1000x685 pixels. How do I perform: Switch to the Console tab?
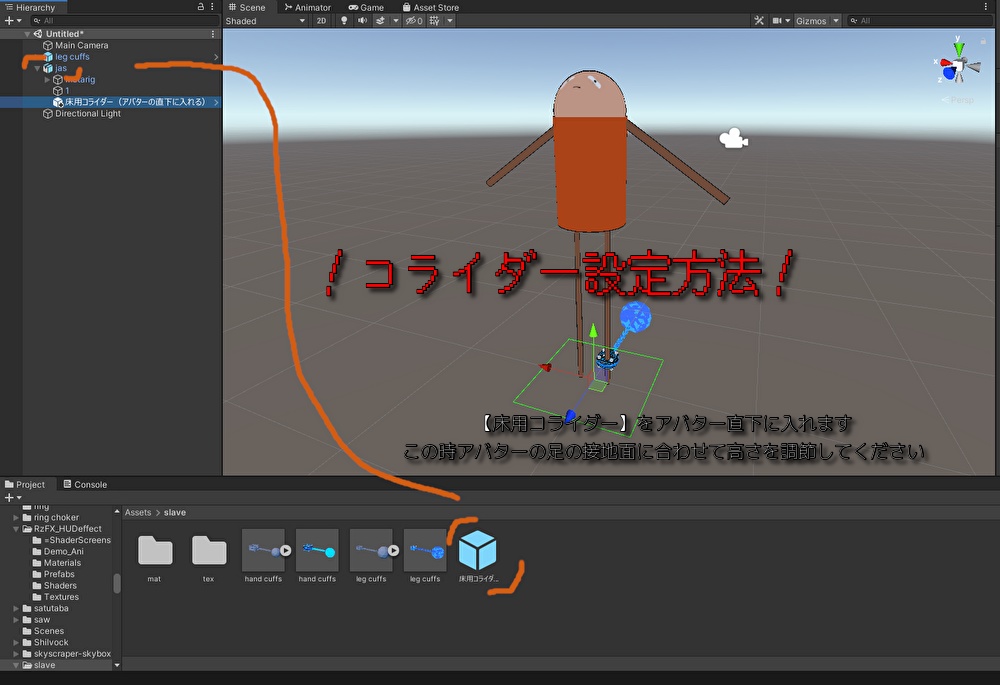pos(85,484)
